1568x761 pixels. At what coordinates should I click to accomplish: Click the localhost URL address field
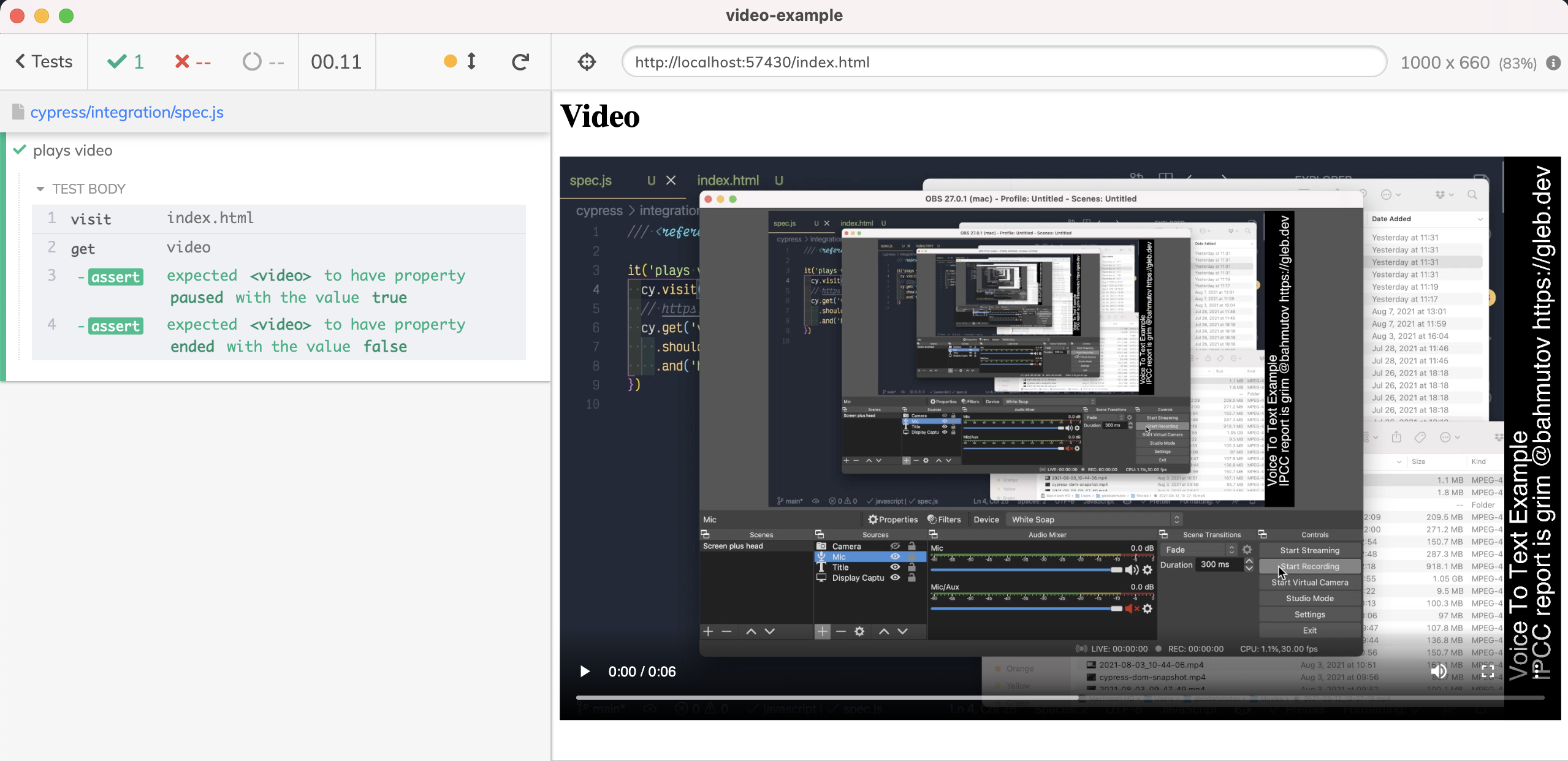[1003, 62]
